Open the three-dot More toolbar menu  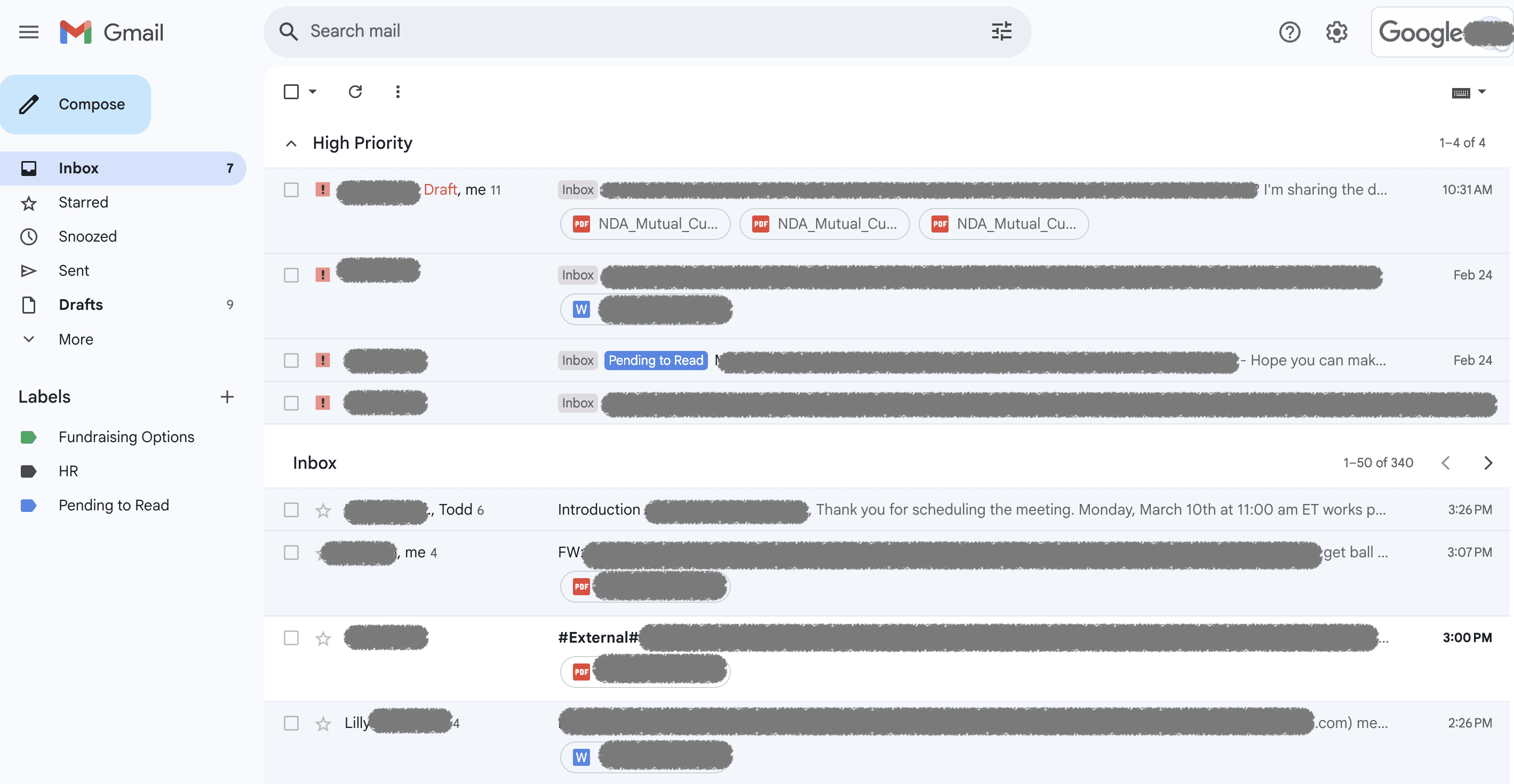[x=398, y=92]
